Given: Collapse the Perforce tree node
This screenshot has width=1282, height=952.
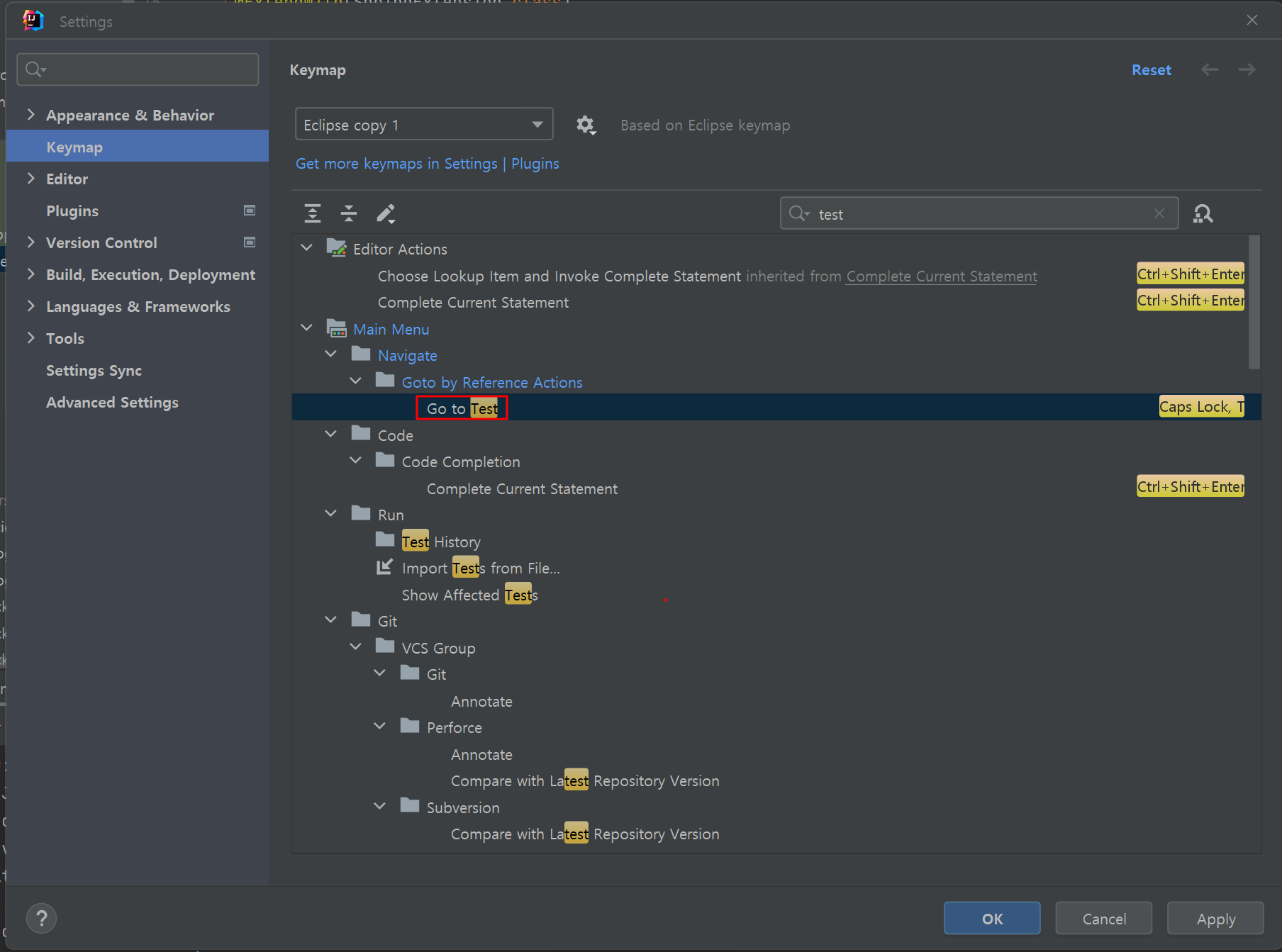Looking at the screenshot, I should click(x=379, y=726).
